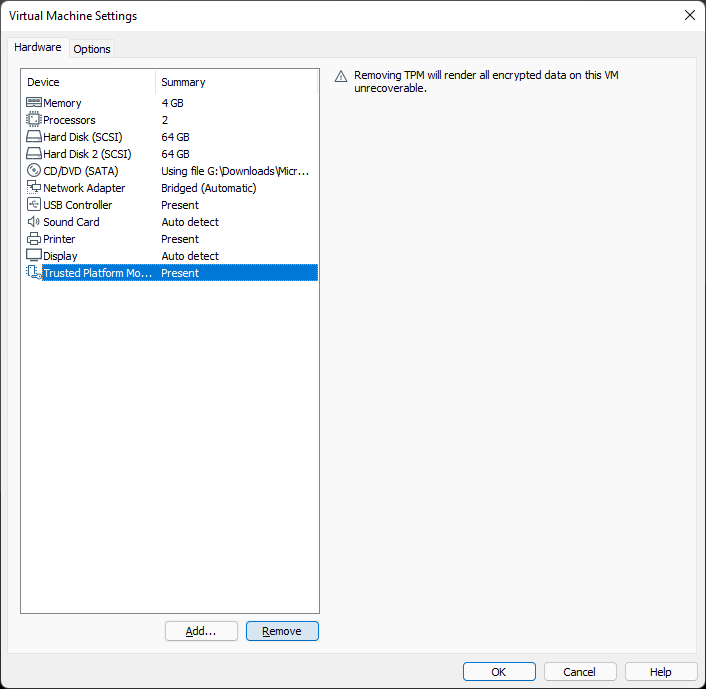This screenshot has width=706, height=689.
Task: Select the Processors row label
Action: click(x=69, y=120)
